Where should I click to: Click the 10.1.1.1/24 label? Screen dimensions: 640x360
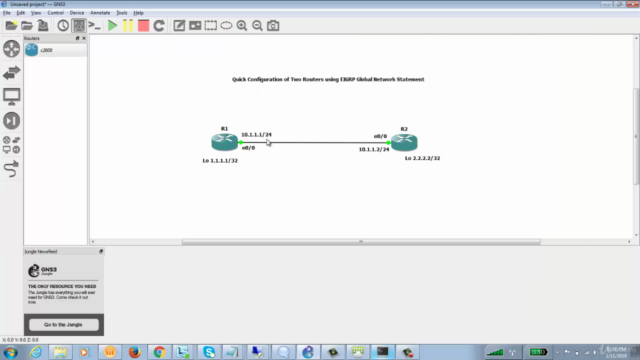256,134
